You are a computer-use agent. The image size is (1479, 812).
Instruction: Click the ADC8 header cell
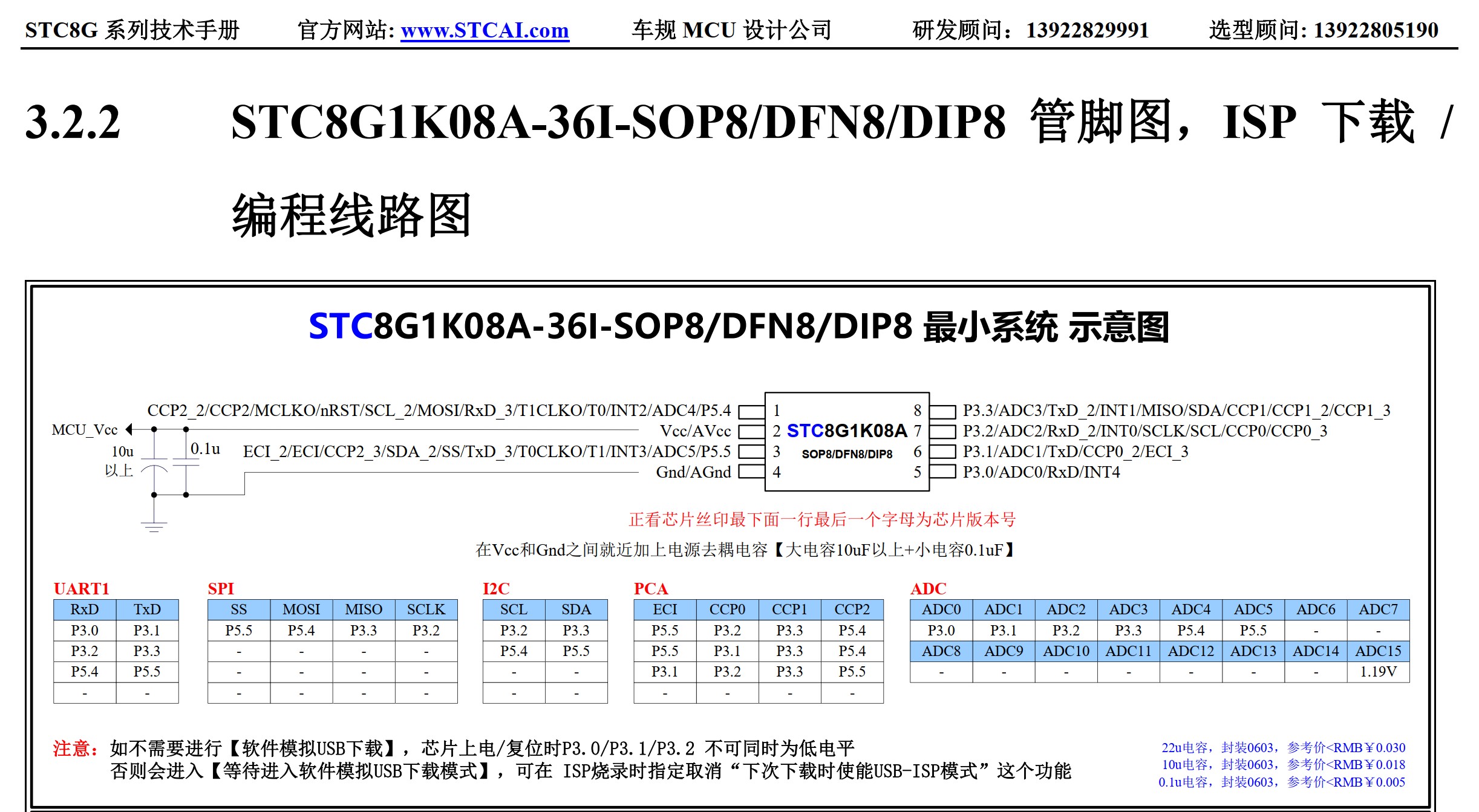click(941, 651)
